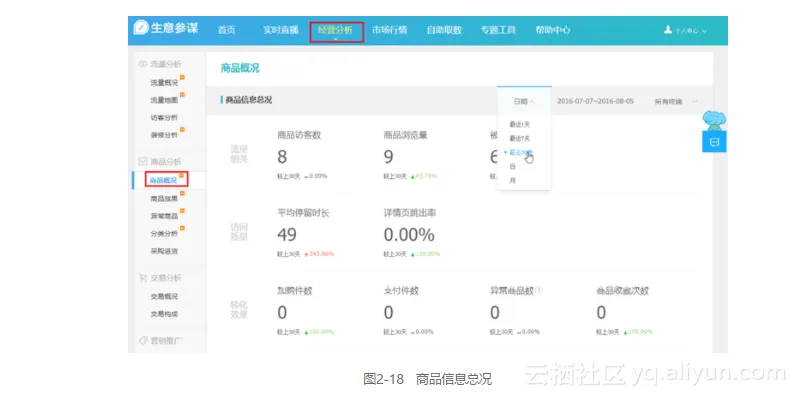Open 装修分析 in the sidebar
The width and height of the screenshot is (797, 397).
click(x=164, y=135)
